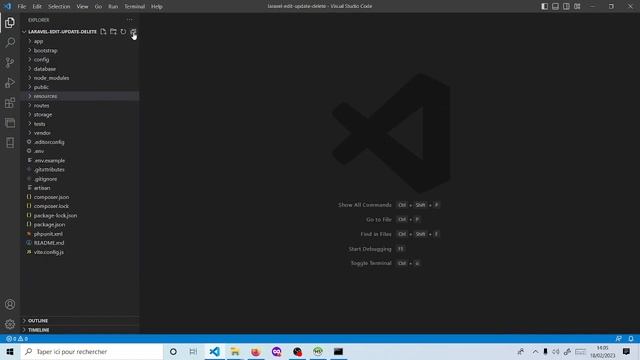
Task: Open Explorer views and more actions menu
Action: tap(129, 20)
